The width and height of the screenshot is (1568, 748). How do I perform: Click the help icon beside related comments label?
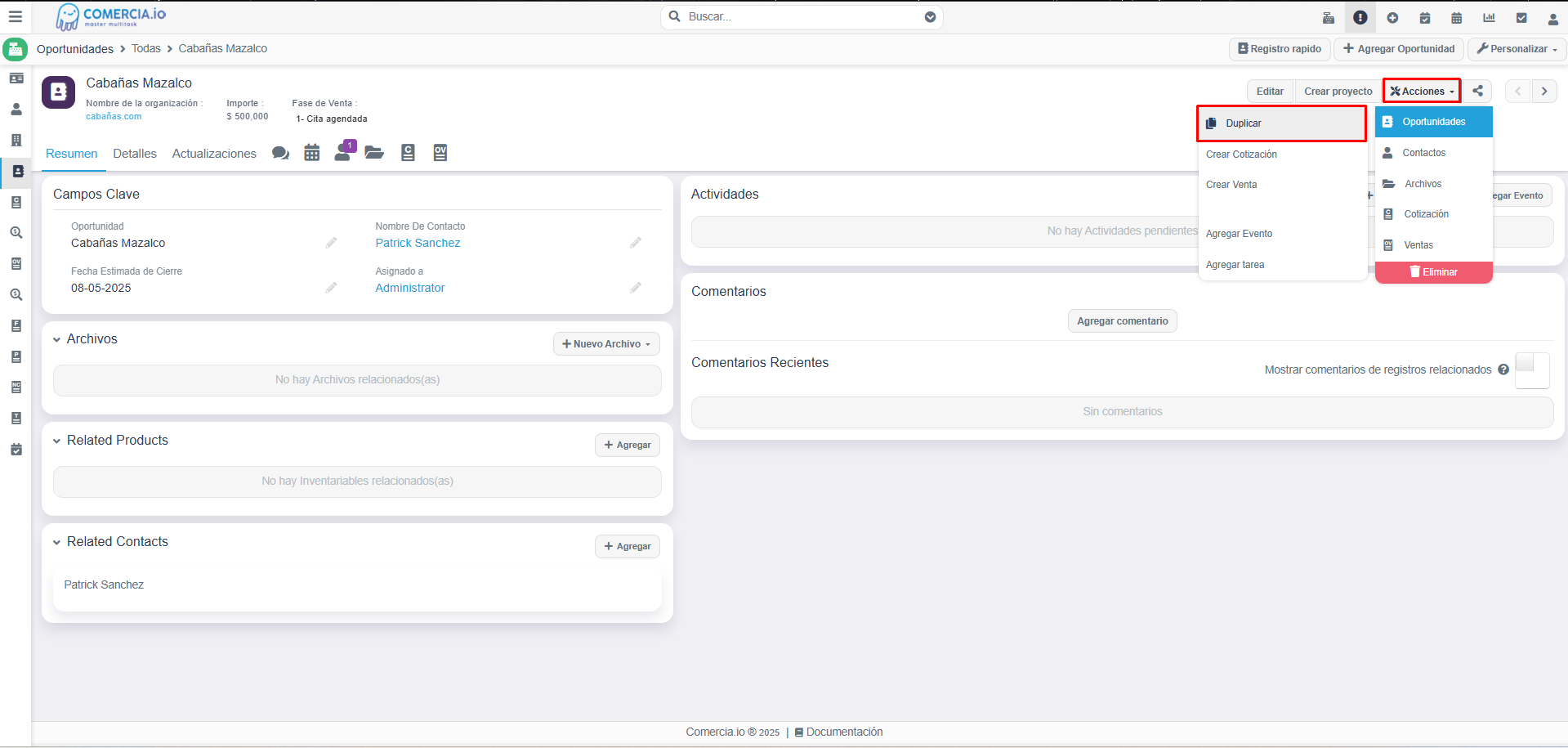[x=1503, y=370]
